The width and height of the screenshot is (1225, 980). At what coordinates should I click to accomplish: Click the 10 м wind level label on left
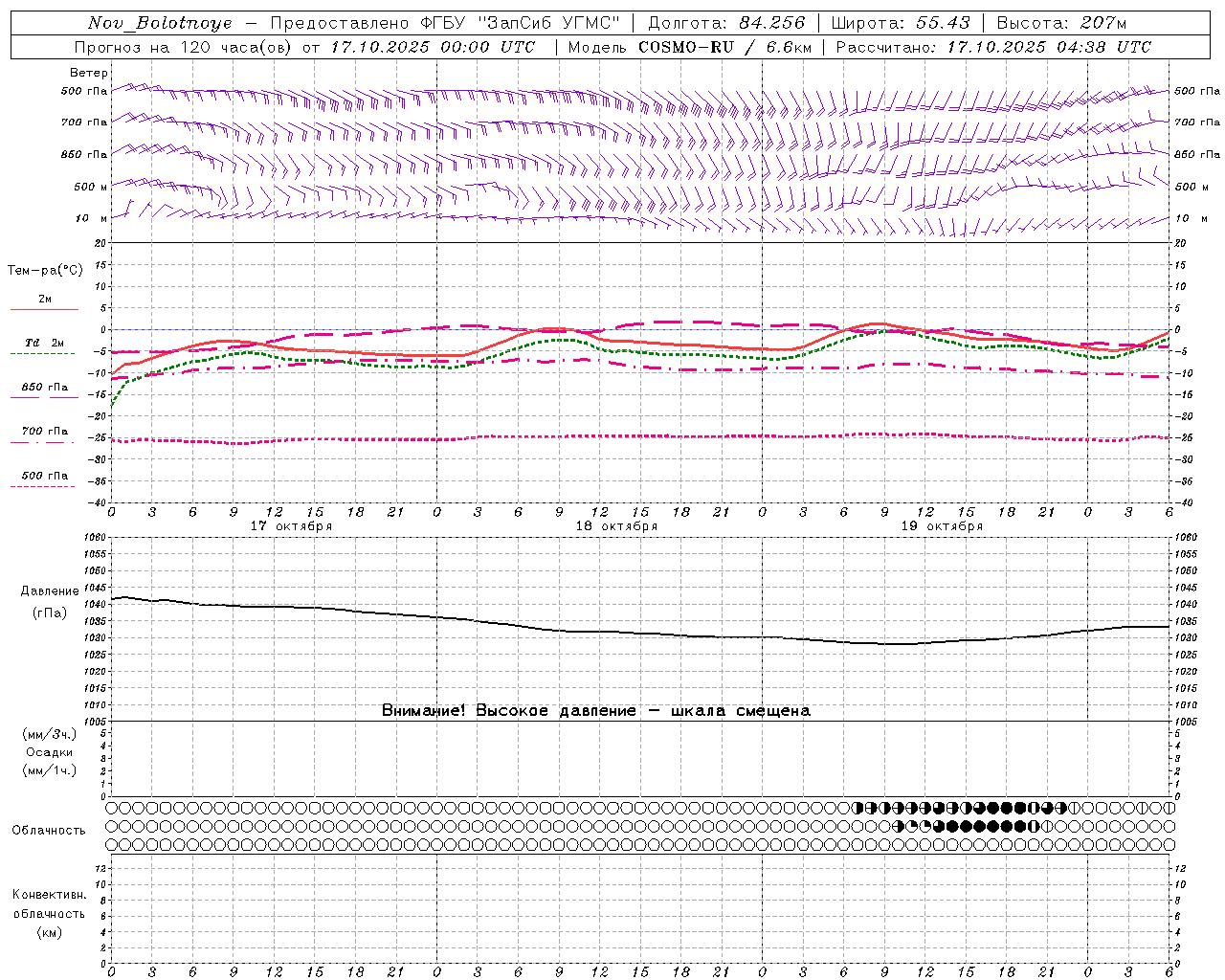pos(91,218)
